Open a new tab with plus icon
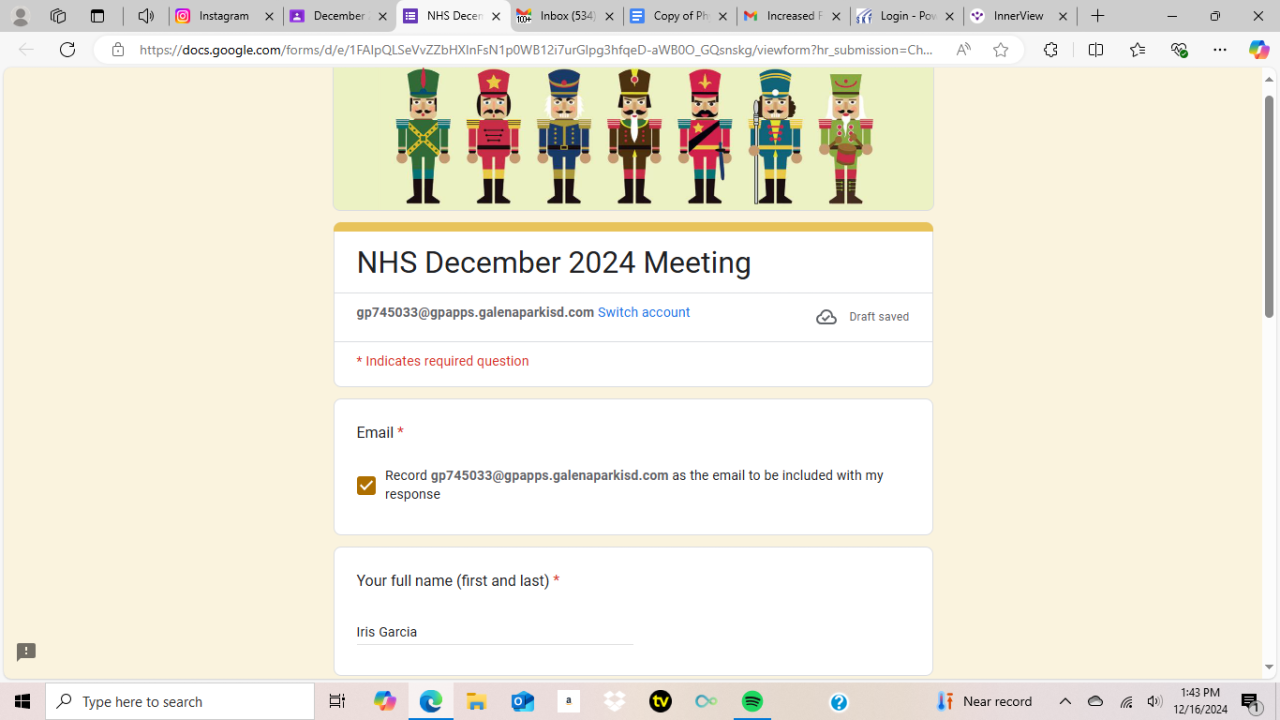1280x720 pixels. coord(1098,16)
